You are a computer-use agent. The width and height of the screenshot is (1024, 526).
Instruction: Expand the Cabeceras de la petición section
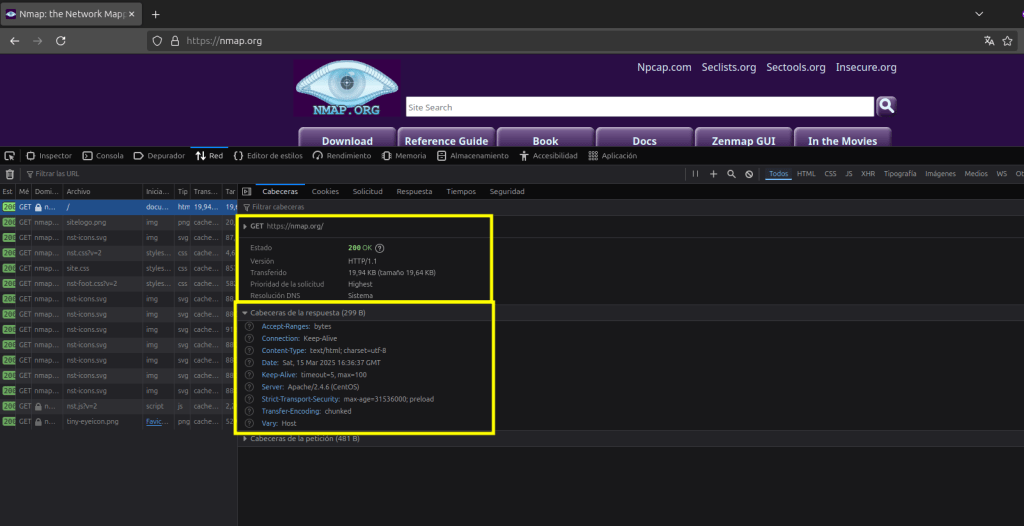tap(245, 439)
